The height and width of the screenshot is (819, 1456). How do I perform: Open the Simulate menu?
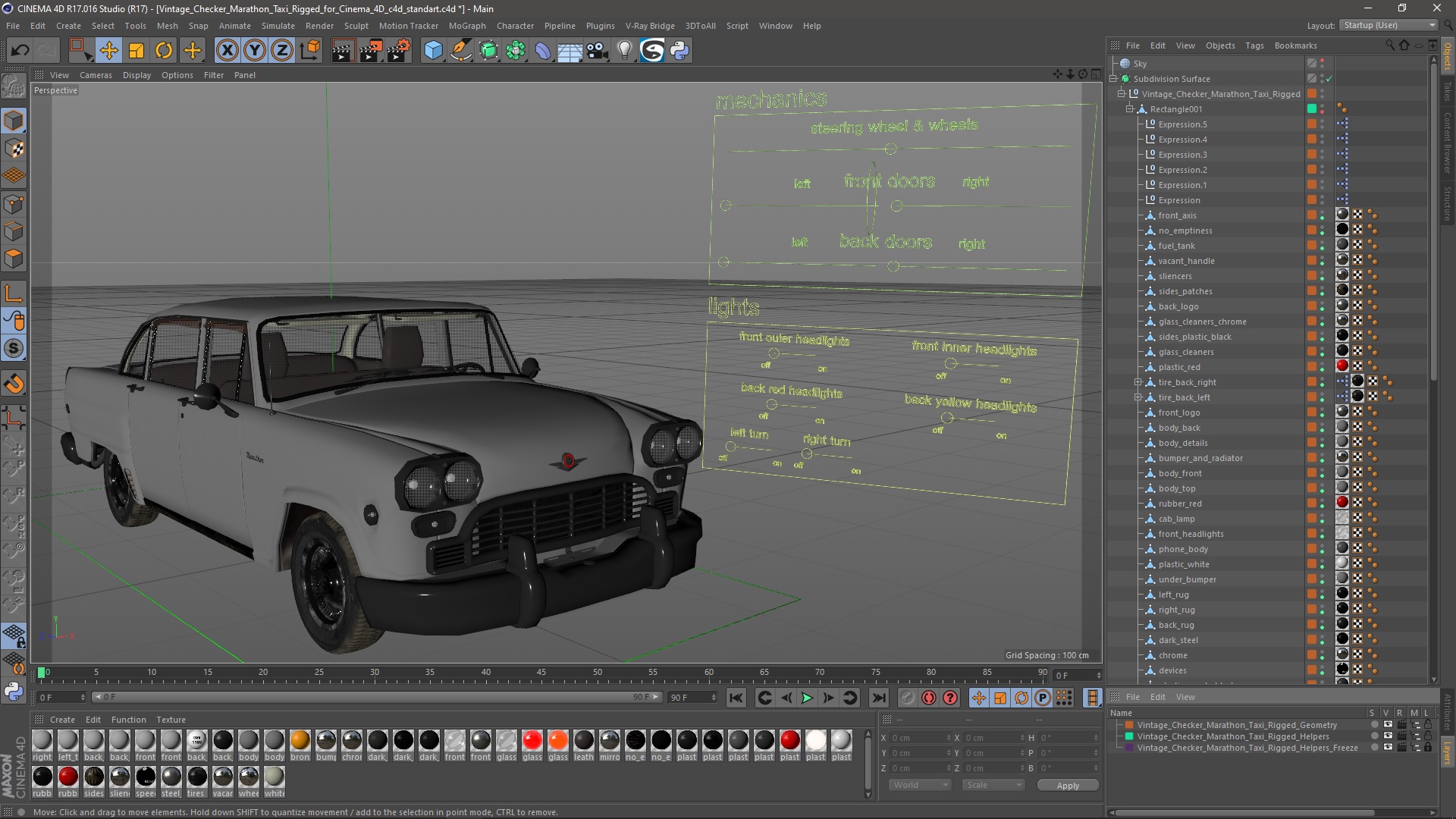[278, 26]
